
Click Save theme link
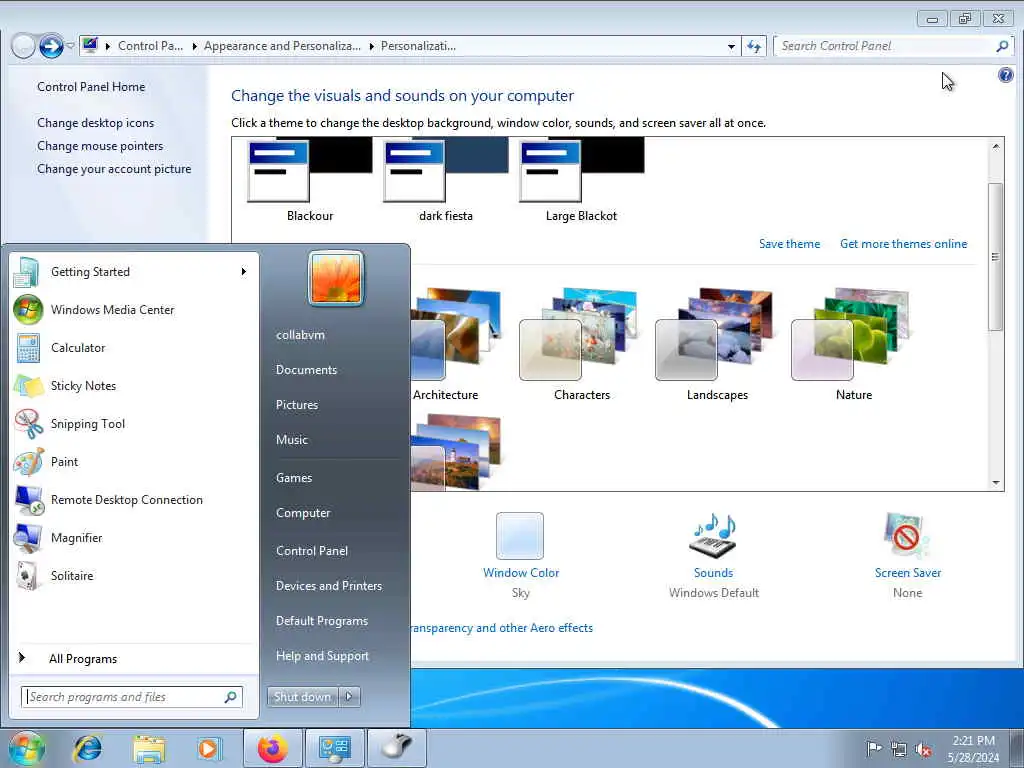click(789, 244)
